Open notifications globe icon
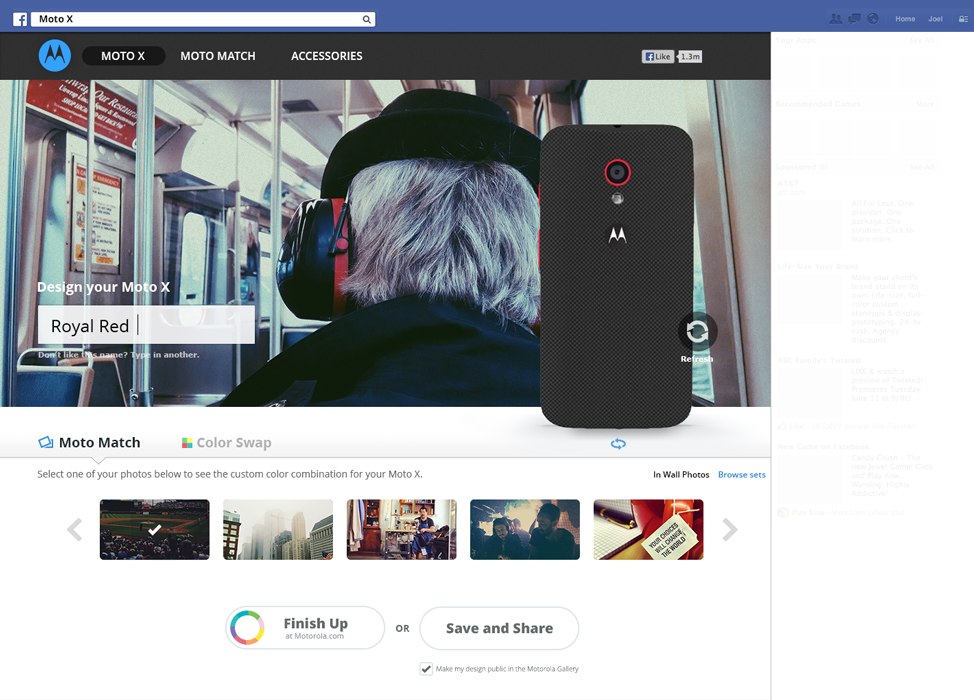This screenshot has width=974, height=700. pos(873,19)
